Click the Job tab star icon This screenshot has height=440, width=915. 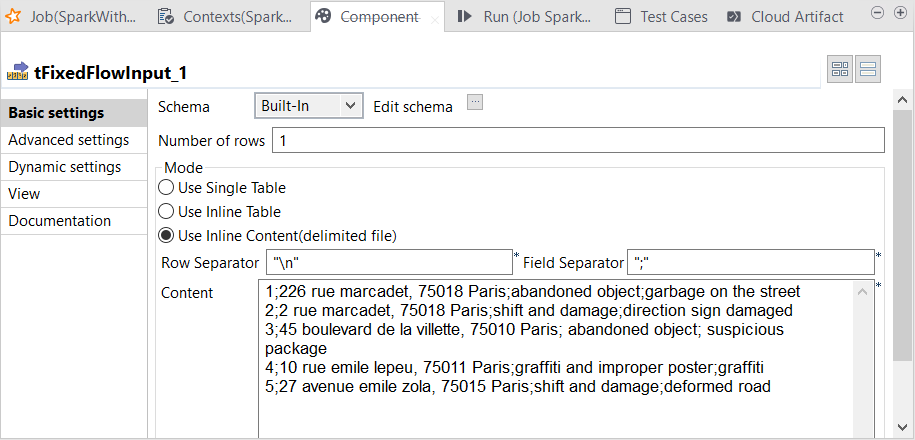tap(15, 16)
